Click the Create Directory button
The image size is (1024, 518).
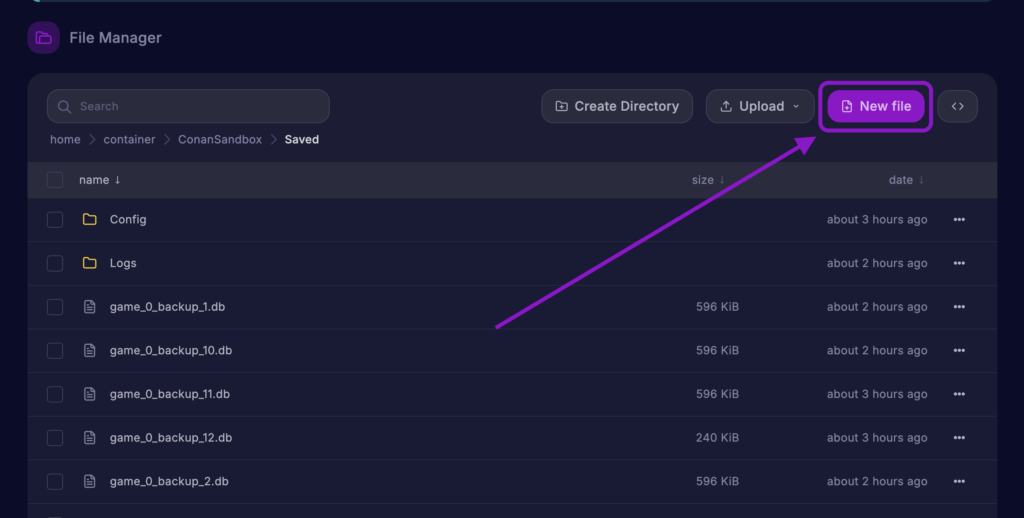616,106
